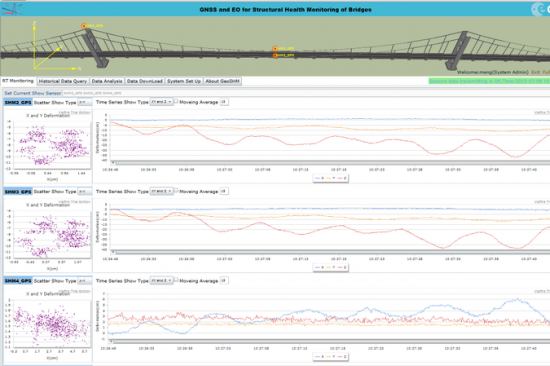
Task: Click the Welcome:meng(System Admin) text
Action: [x=492, y=72]
